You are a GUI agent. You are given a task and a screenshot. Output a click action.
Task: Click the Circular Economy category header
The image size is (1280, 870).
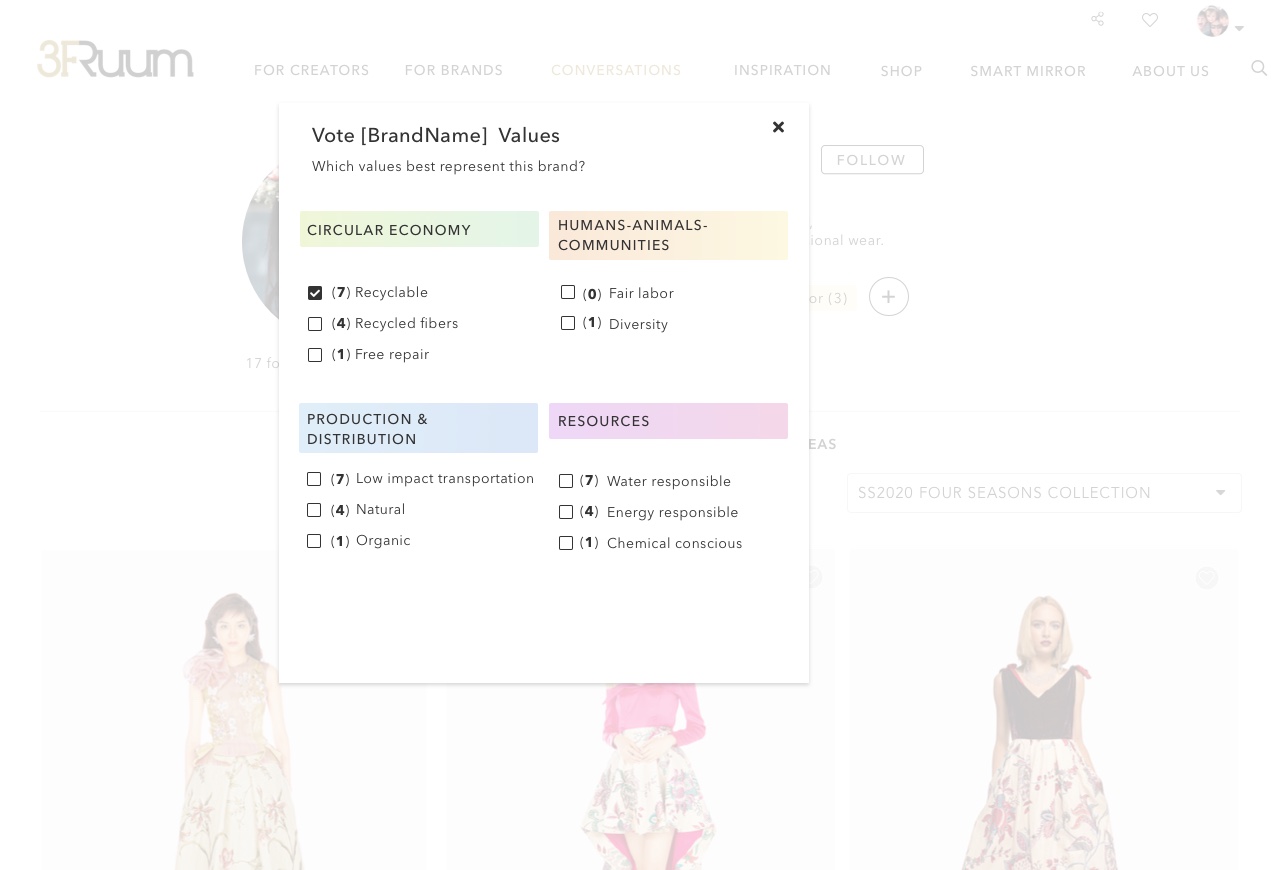pos(419,229)
